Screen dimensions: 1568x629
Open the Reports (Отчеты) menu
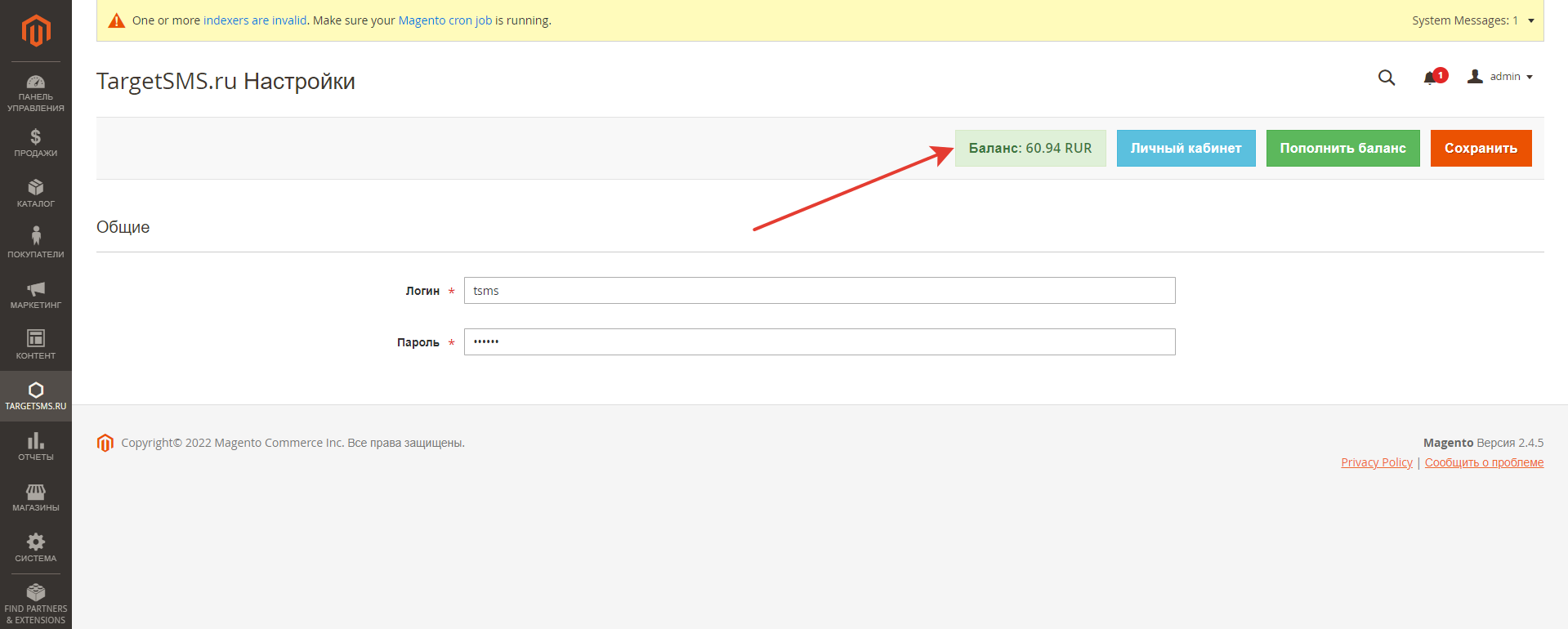click(36, 448)
